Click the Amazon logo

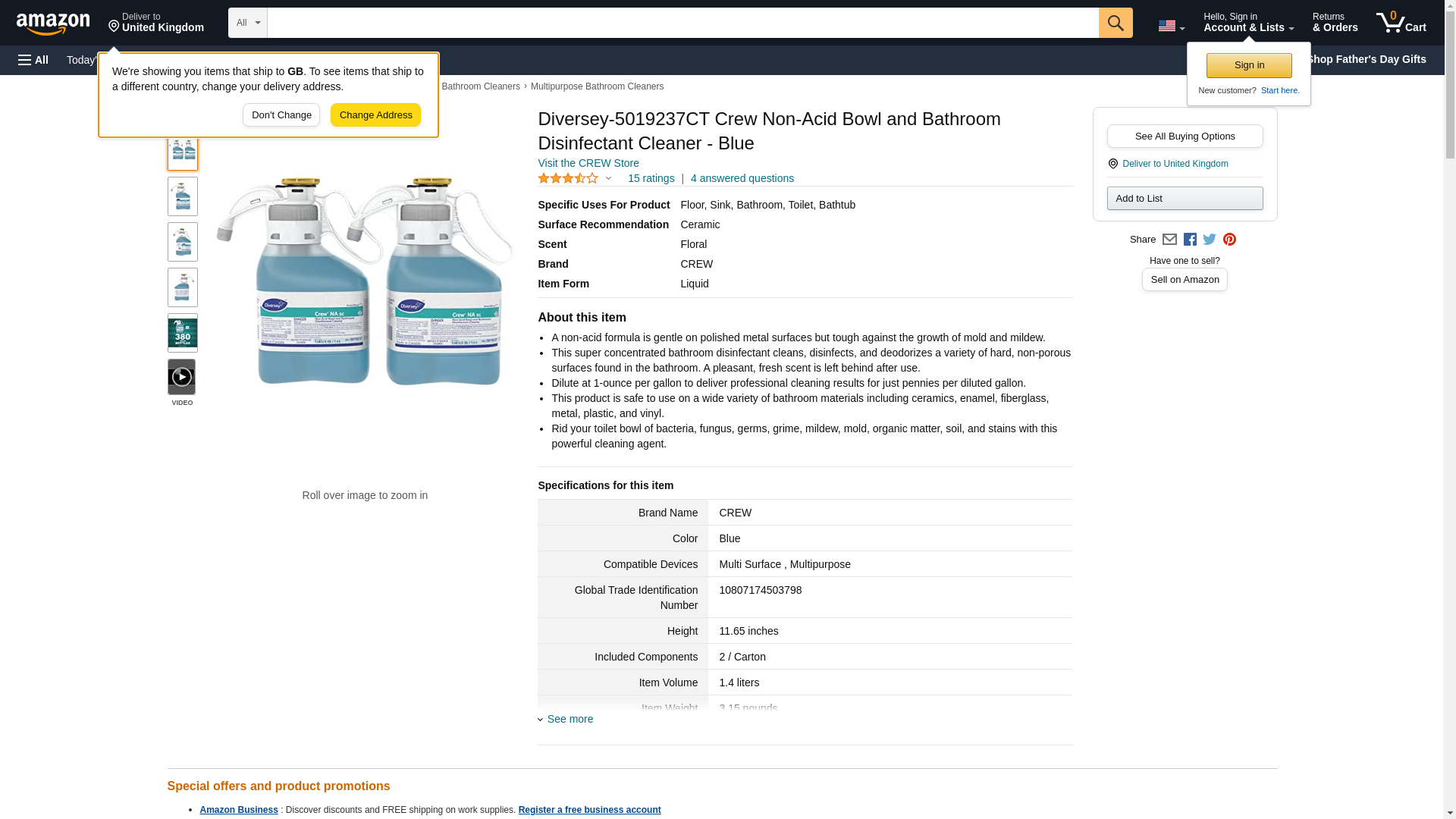click(x=53, y=24)
